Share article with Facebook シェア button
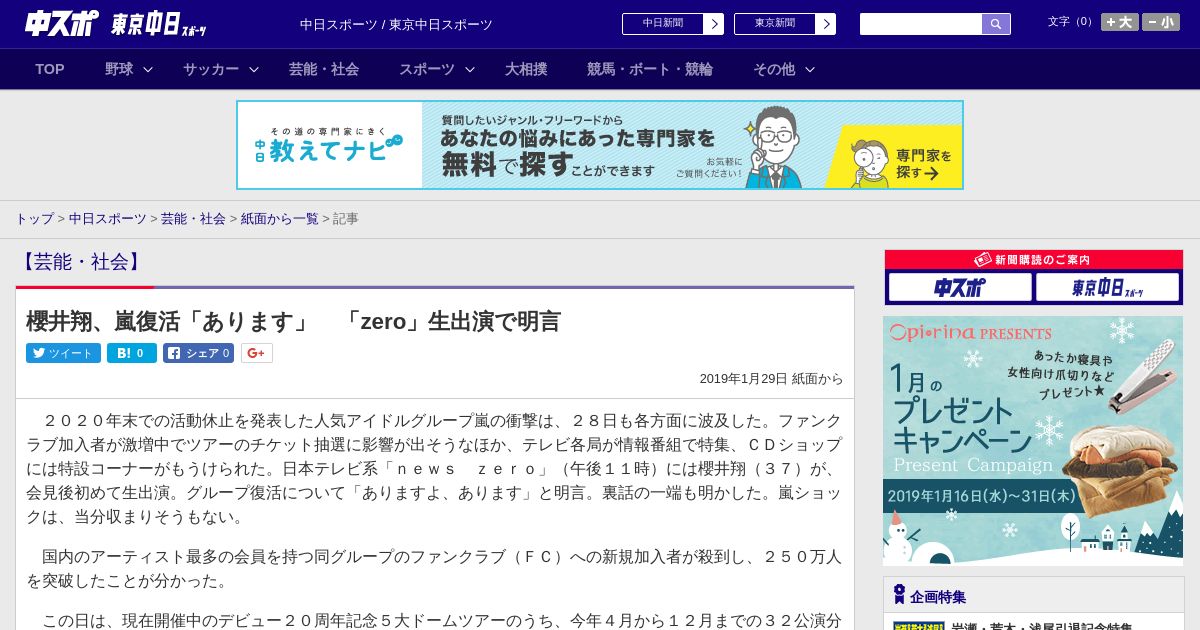 pos(199,353)
